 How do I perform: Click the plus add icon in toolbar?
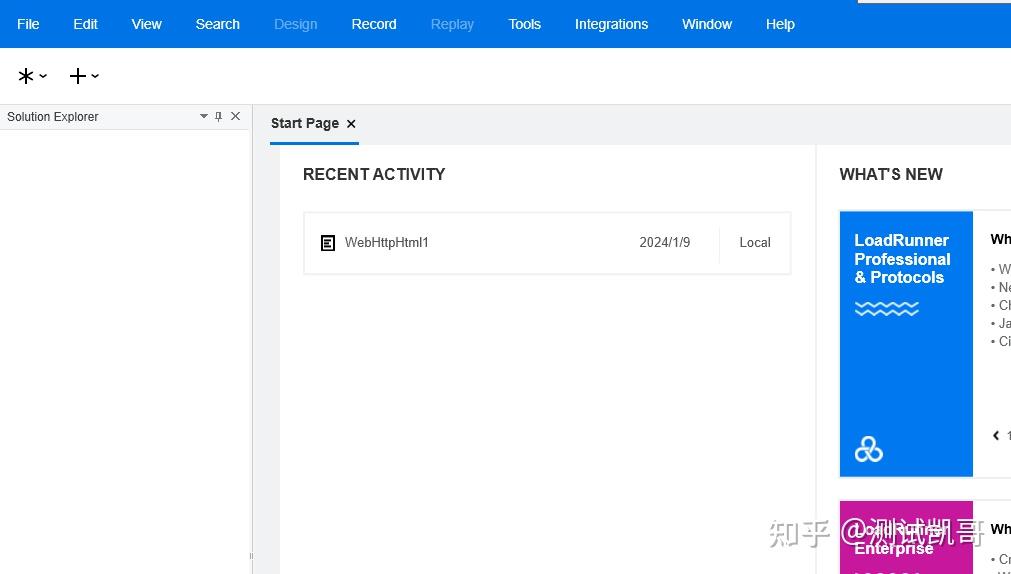pos(77,76)
